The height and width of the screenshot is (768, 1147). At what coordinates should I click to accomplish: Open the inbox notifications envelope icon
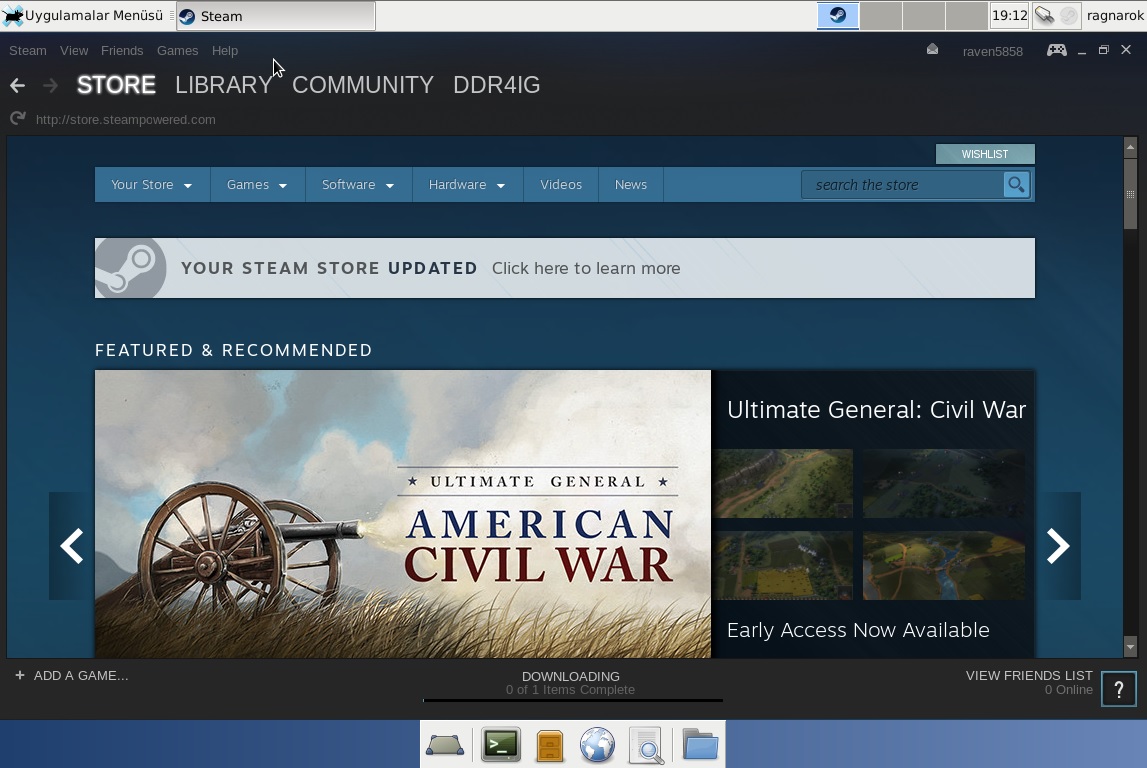(932, 50)
